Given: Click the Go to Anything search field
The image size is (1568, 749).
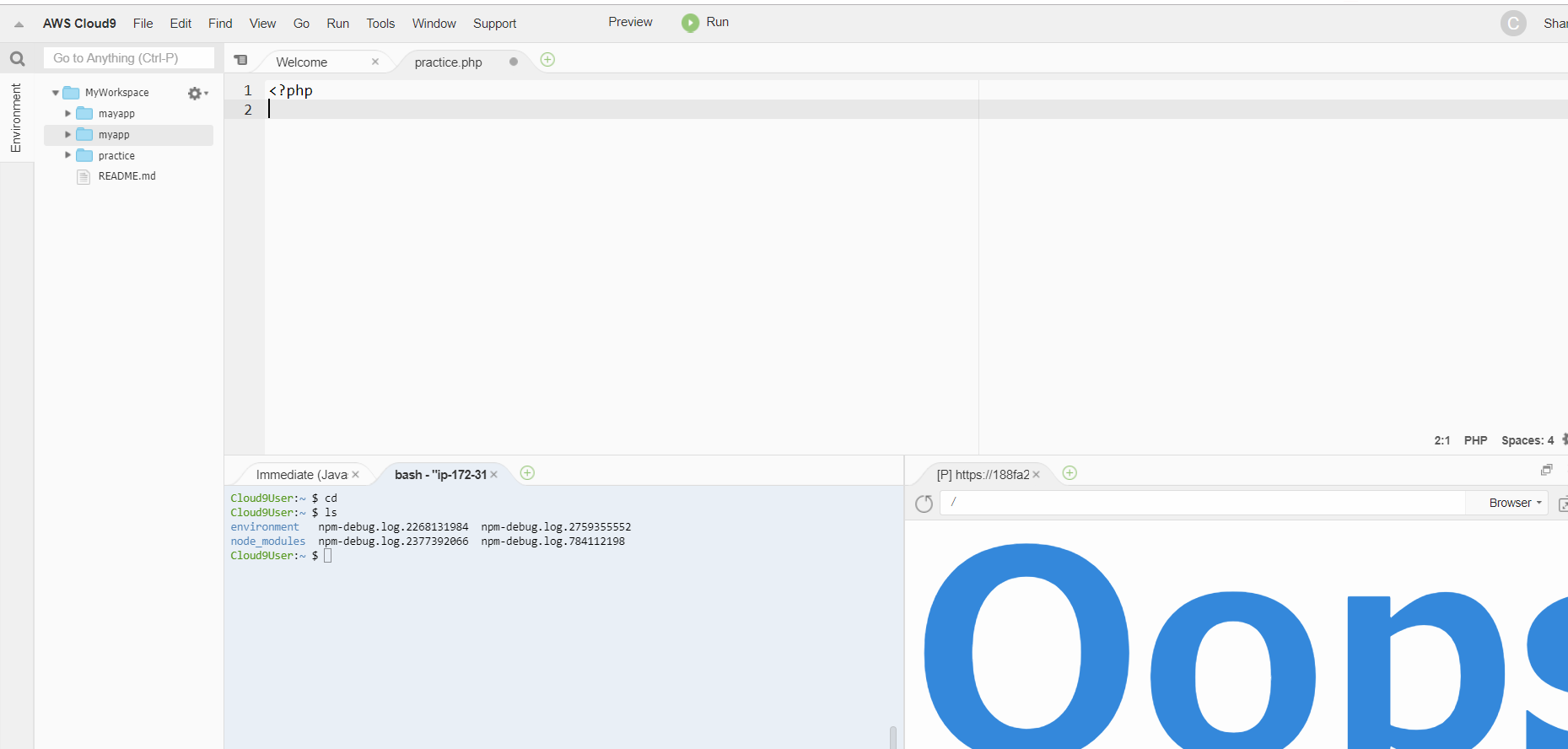Looking at the screenshot, I should tap(128, 58).
